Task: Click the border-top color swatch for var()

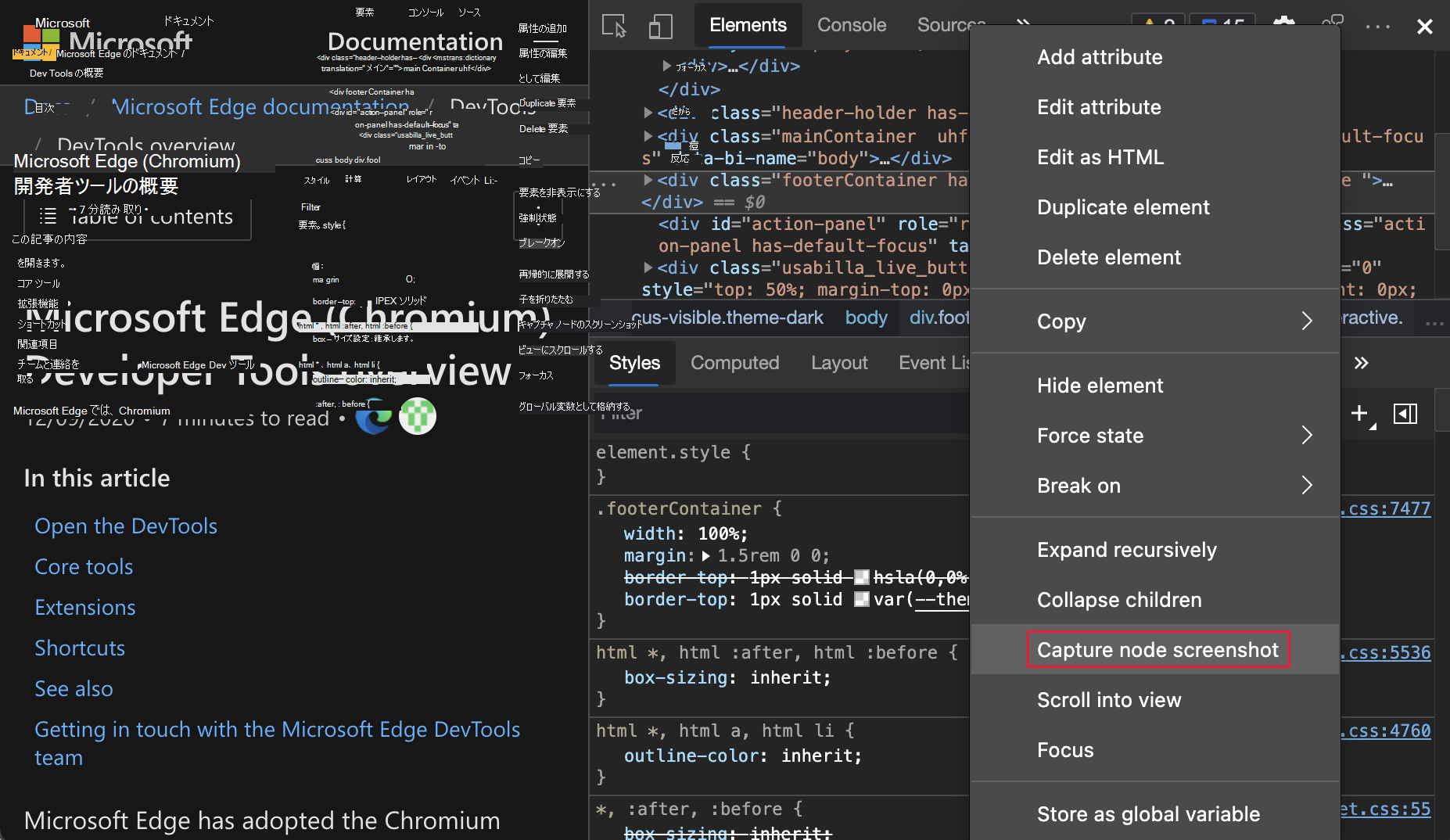Action: pos(861,600)
